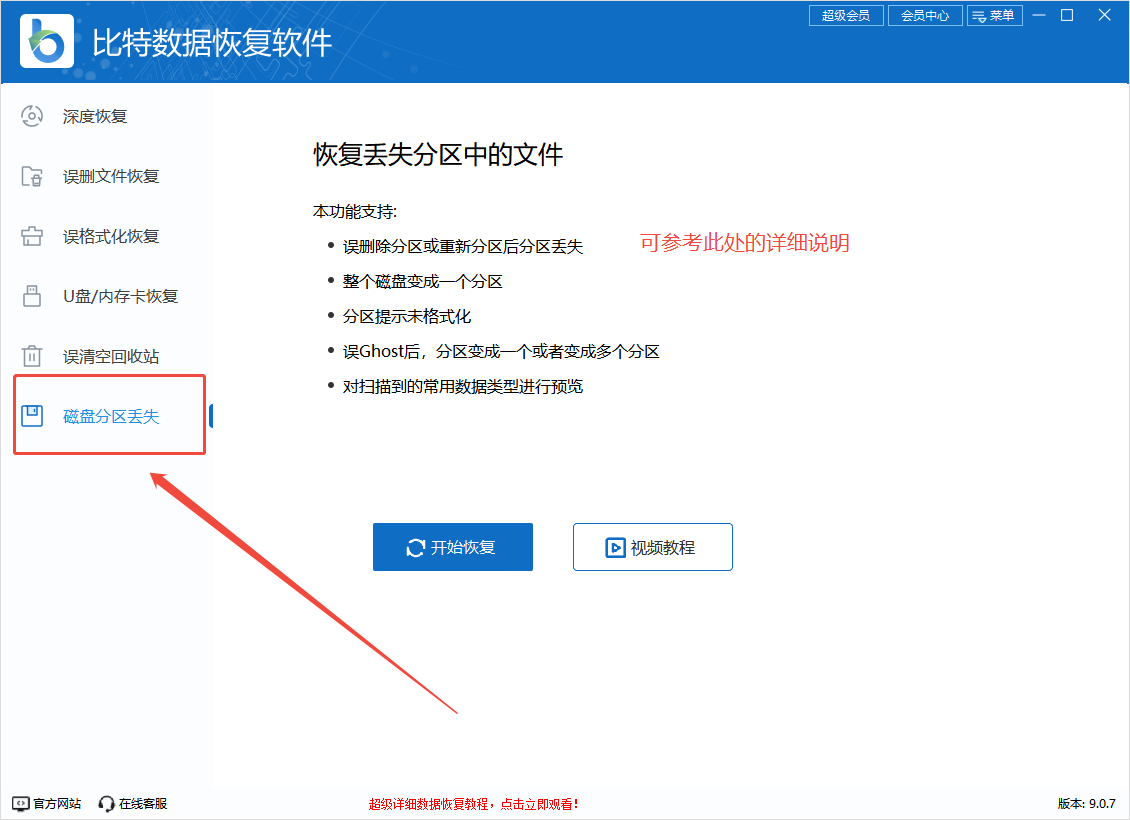
Task: Contact 在线客服 support link
Action: tap(133, 803)
